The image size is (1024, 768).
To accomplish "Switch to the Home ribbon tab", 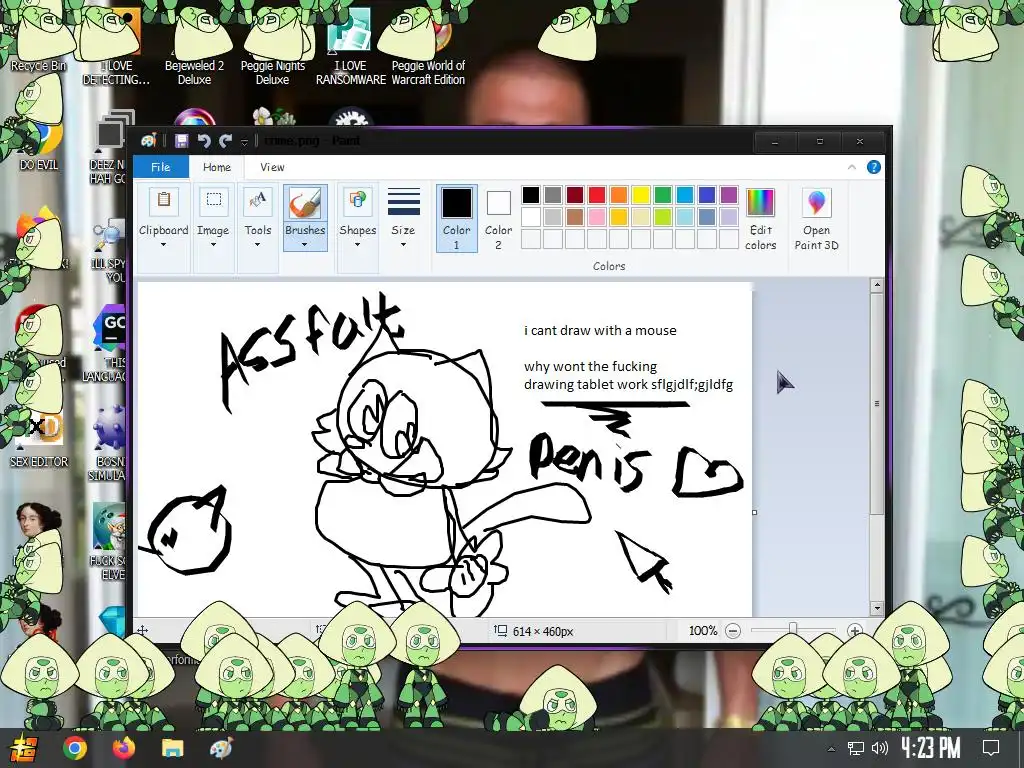I will [x=217, y=167].
